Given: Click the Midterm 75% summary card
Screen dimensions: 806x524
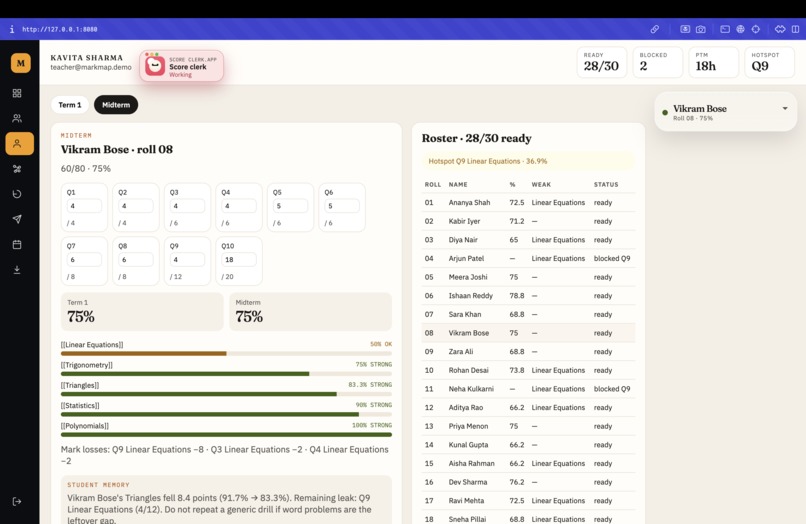Looking at the screenshot, I should (x=310, y=312).
